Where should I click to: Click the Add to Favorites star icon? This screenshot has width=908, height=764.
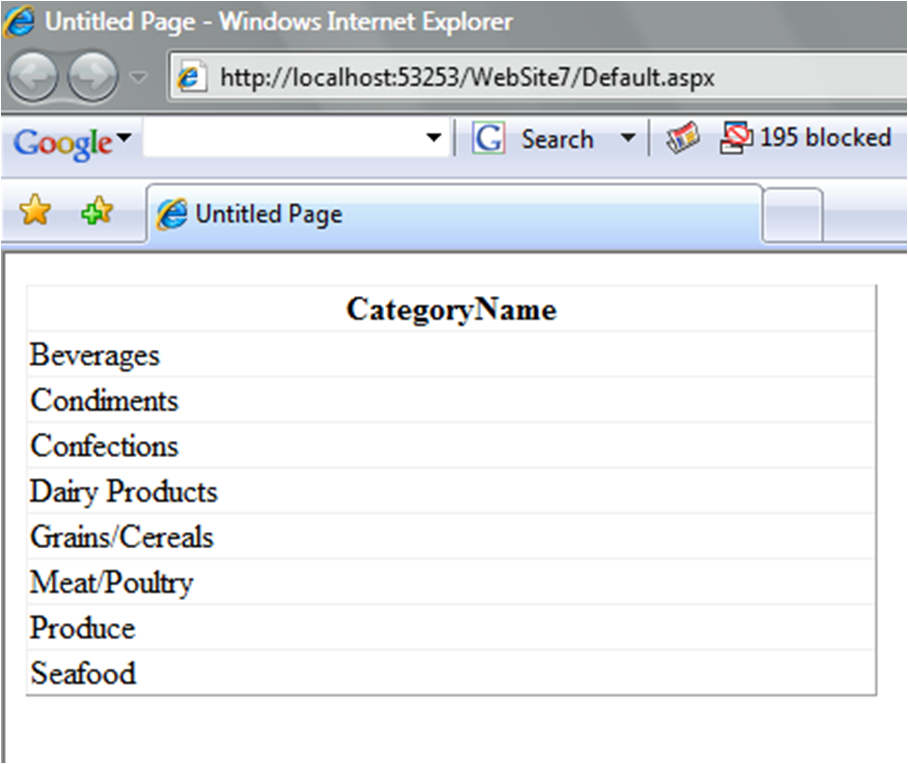click(97, 210)
